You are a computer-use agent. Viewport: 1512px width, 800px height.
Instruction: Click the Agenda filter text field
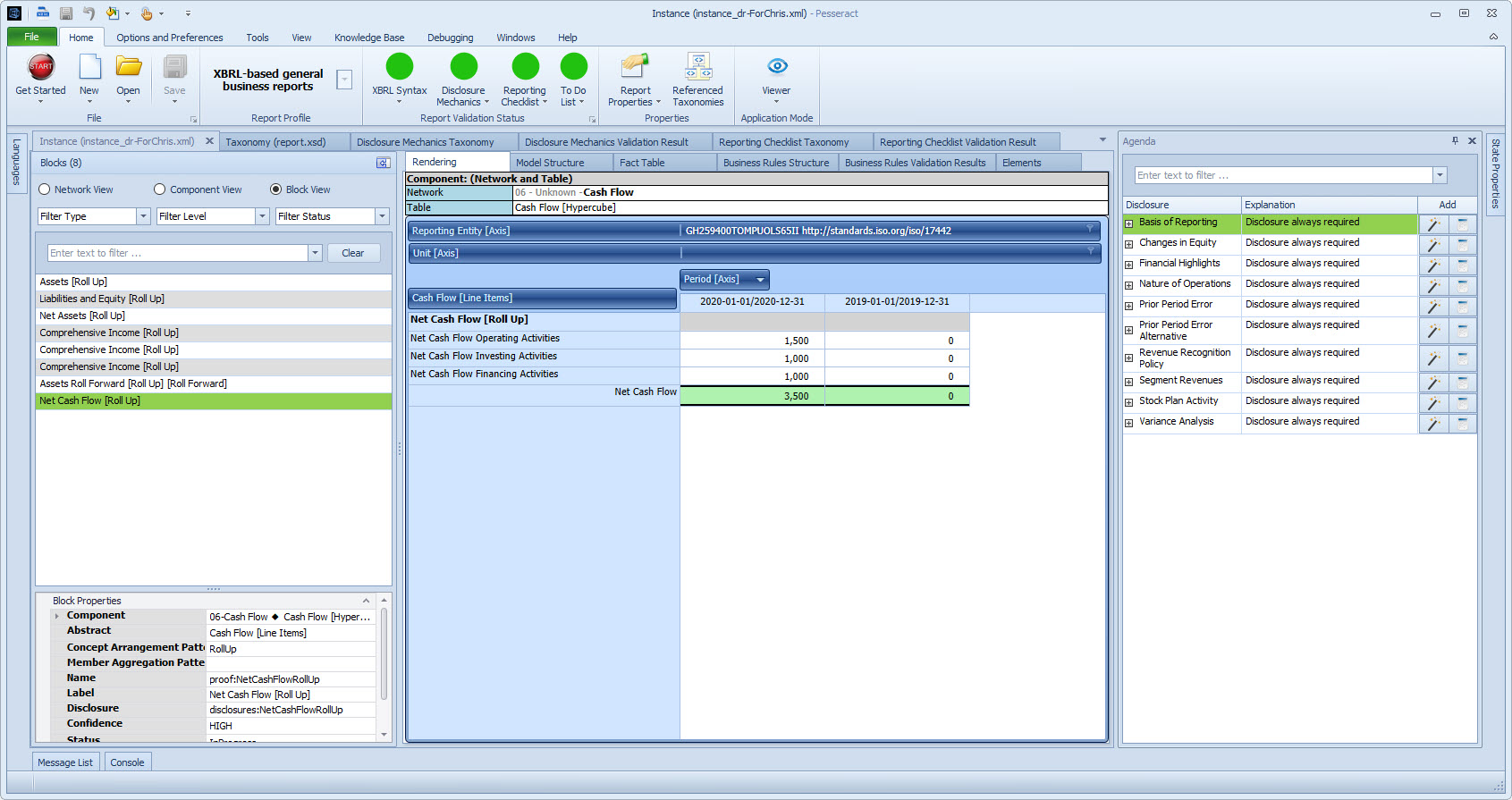click(1283, 175)
